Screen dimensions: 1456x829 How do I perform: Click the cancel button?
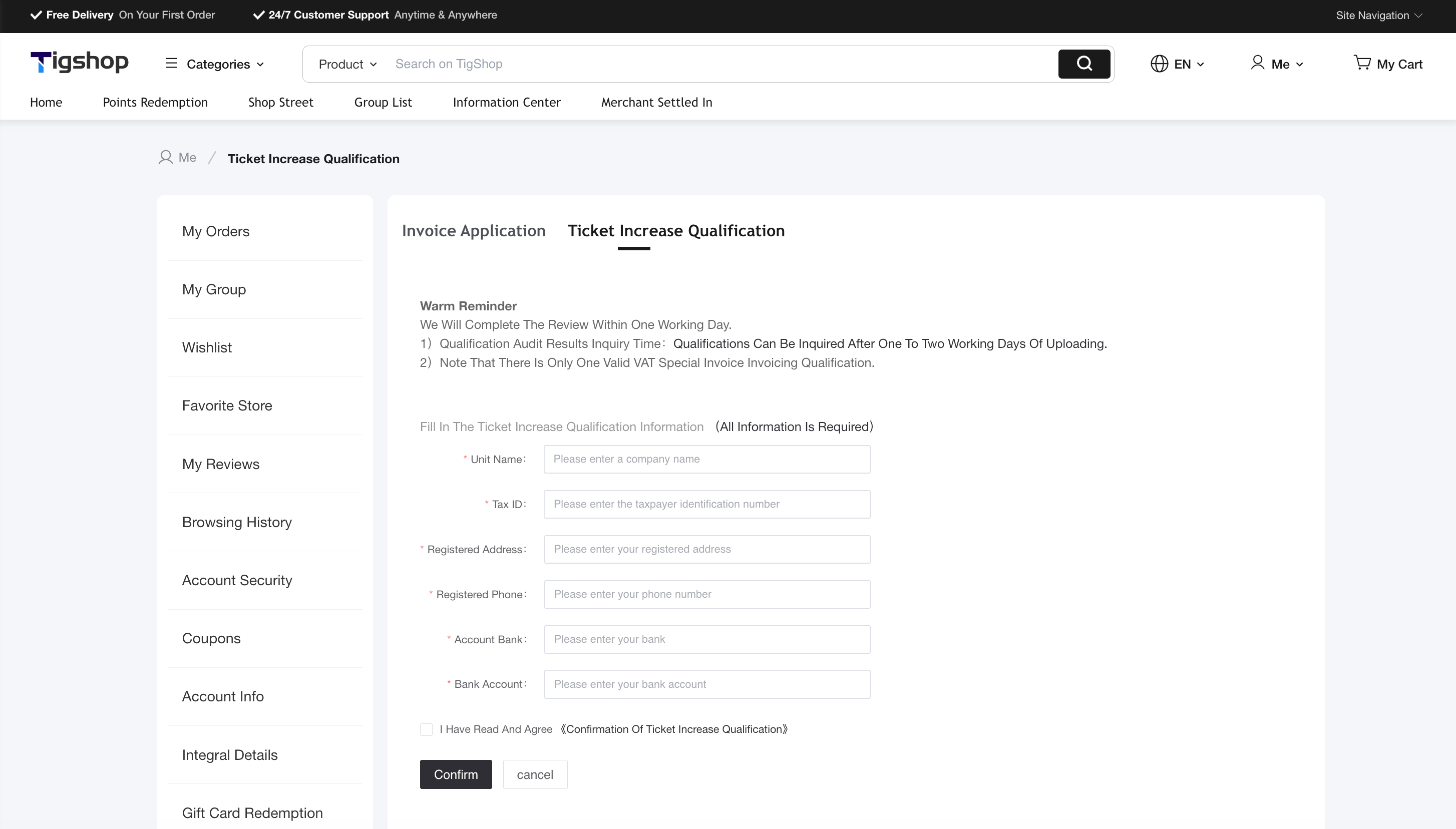(535, 774)
